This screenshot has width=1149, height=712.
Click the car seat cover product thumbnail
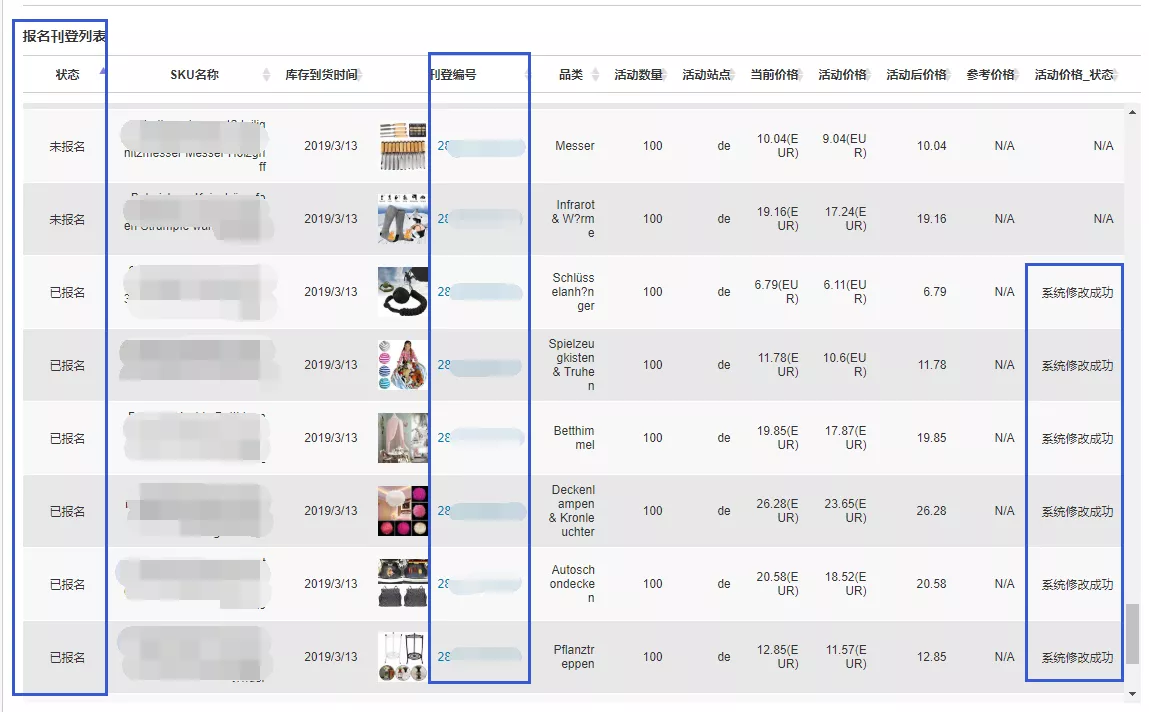pyautogui.click(x=403, y=584)
